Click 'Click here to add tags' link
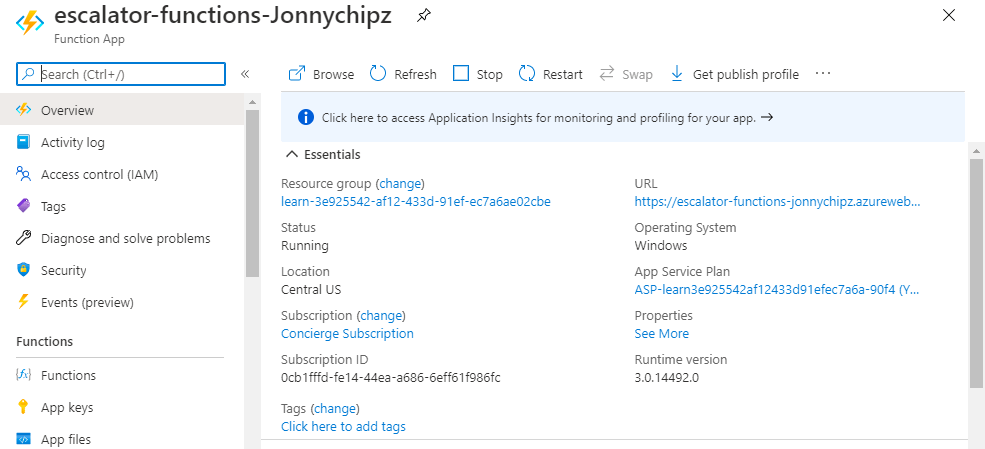The width and height of the screenshot is (985, 449). pos(343,427)
